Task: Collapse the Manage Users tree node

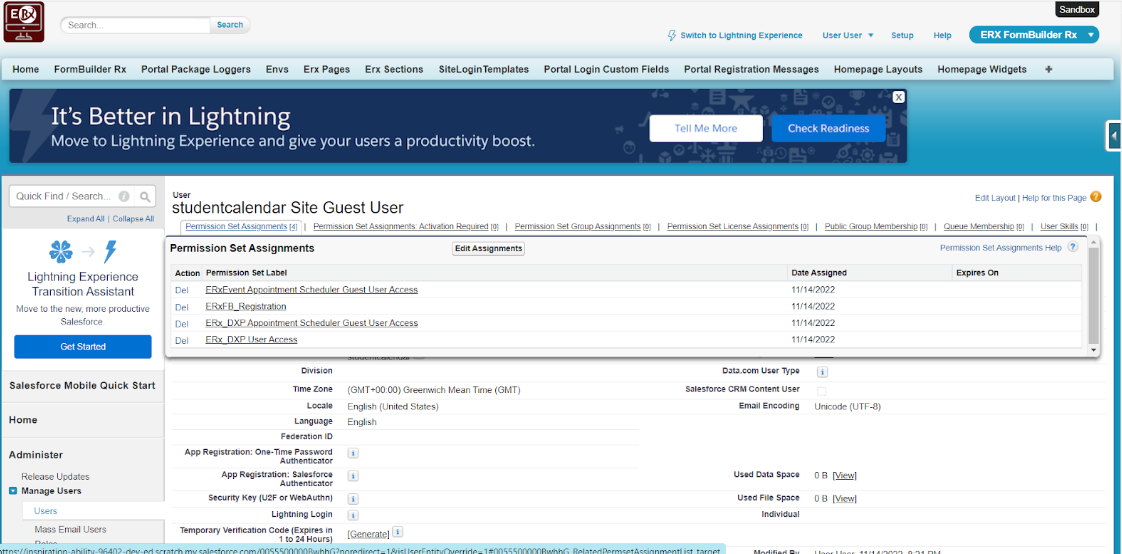Action: tap(14, 491)
